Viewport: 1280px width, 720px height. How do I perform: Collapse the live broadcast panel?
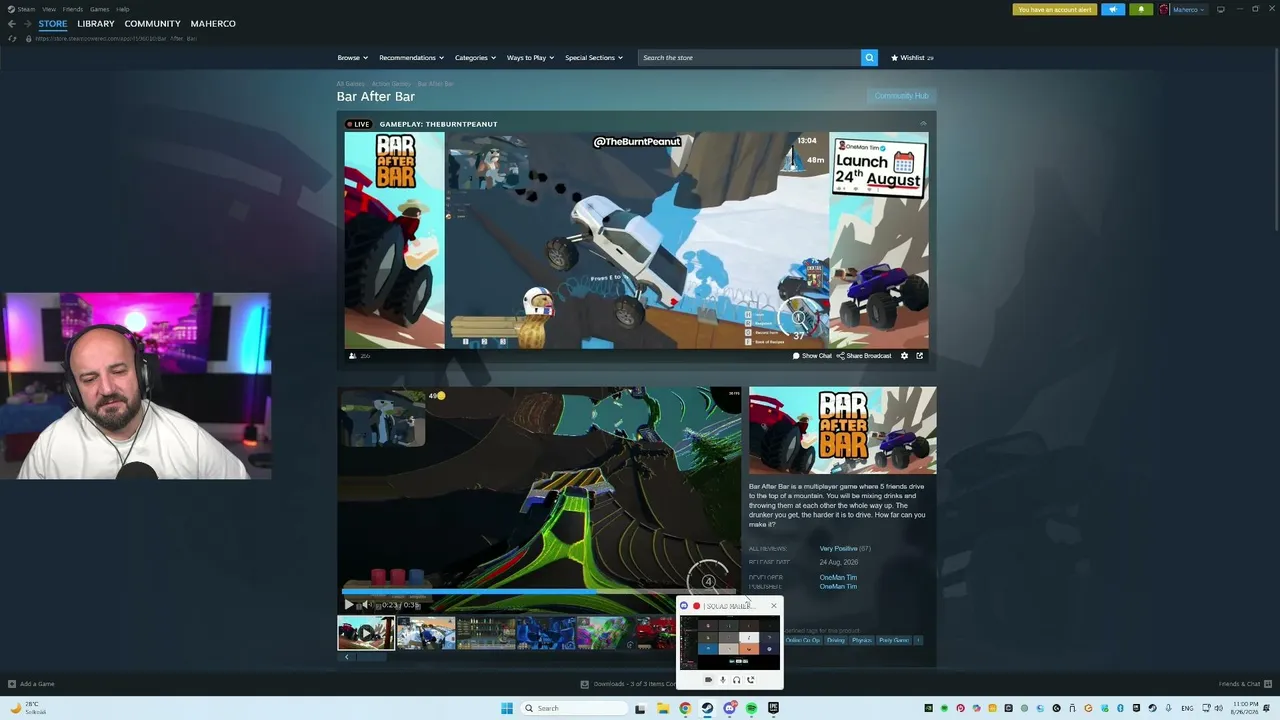923,124
